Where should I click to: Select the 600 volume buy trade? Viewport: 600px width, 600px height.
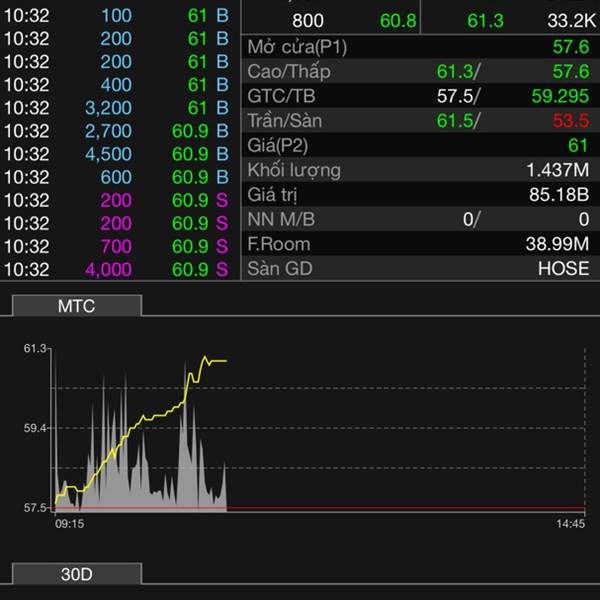point(116,177)
